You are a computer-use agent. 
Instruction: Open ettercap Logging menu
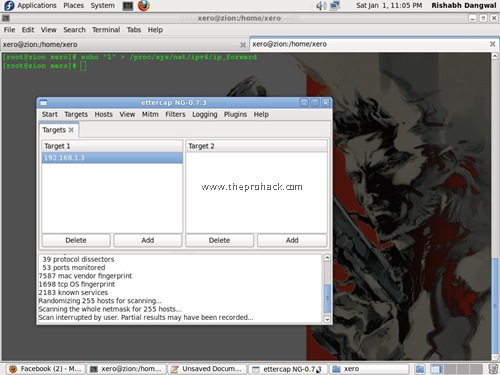coord(205,114)
